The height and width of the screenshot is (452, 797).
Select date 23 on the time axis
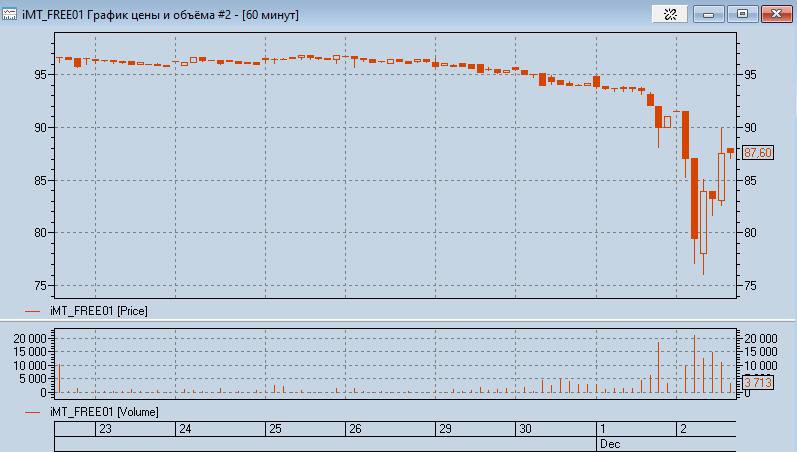pos(105,429)
